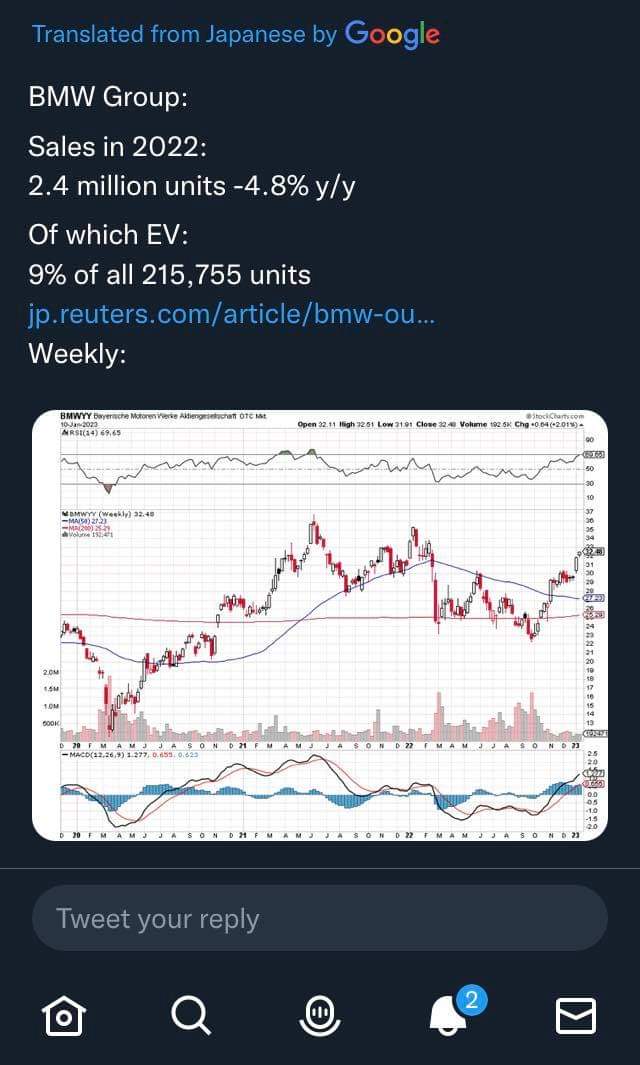Click the 'Translated from Japanese by' text
Screen dimensions: 640x1065
coord(184,34)
